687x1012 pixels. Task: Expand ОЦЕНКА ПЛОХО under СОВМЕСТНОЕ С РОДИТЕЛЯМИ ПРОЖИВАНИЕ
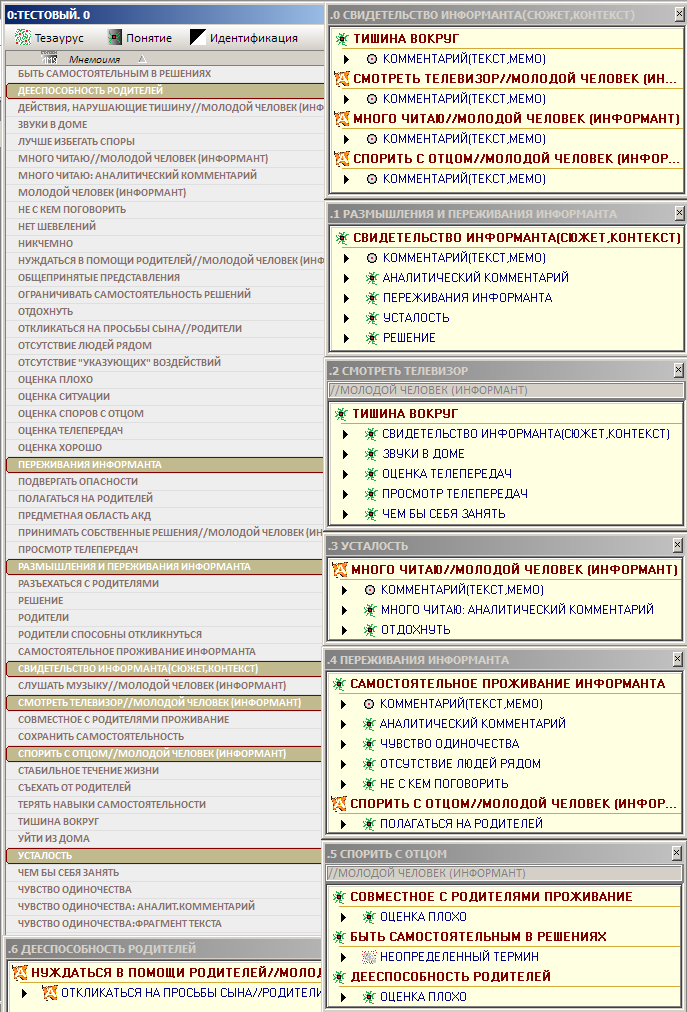pos(344,917)
